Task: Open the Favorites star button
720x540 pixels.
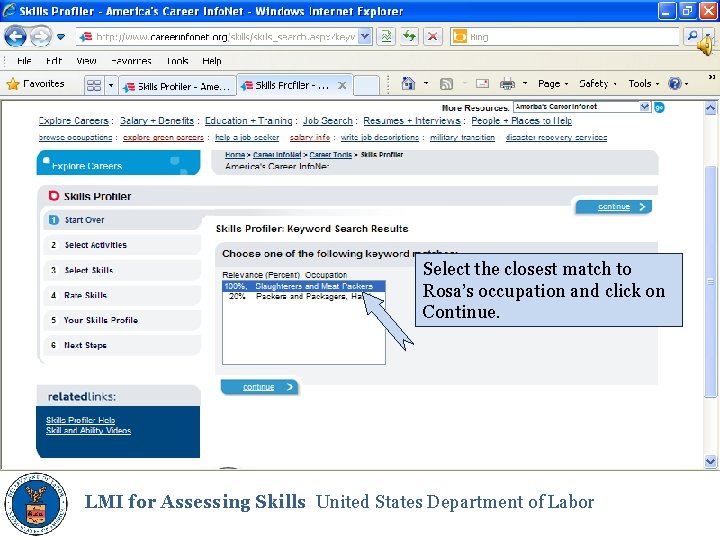Action: coord(35,84)
